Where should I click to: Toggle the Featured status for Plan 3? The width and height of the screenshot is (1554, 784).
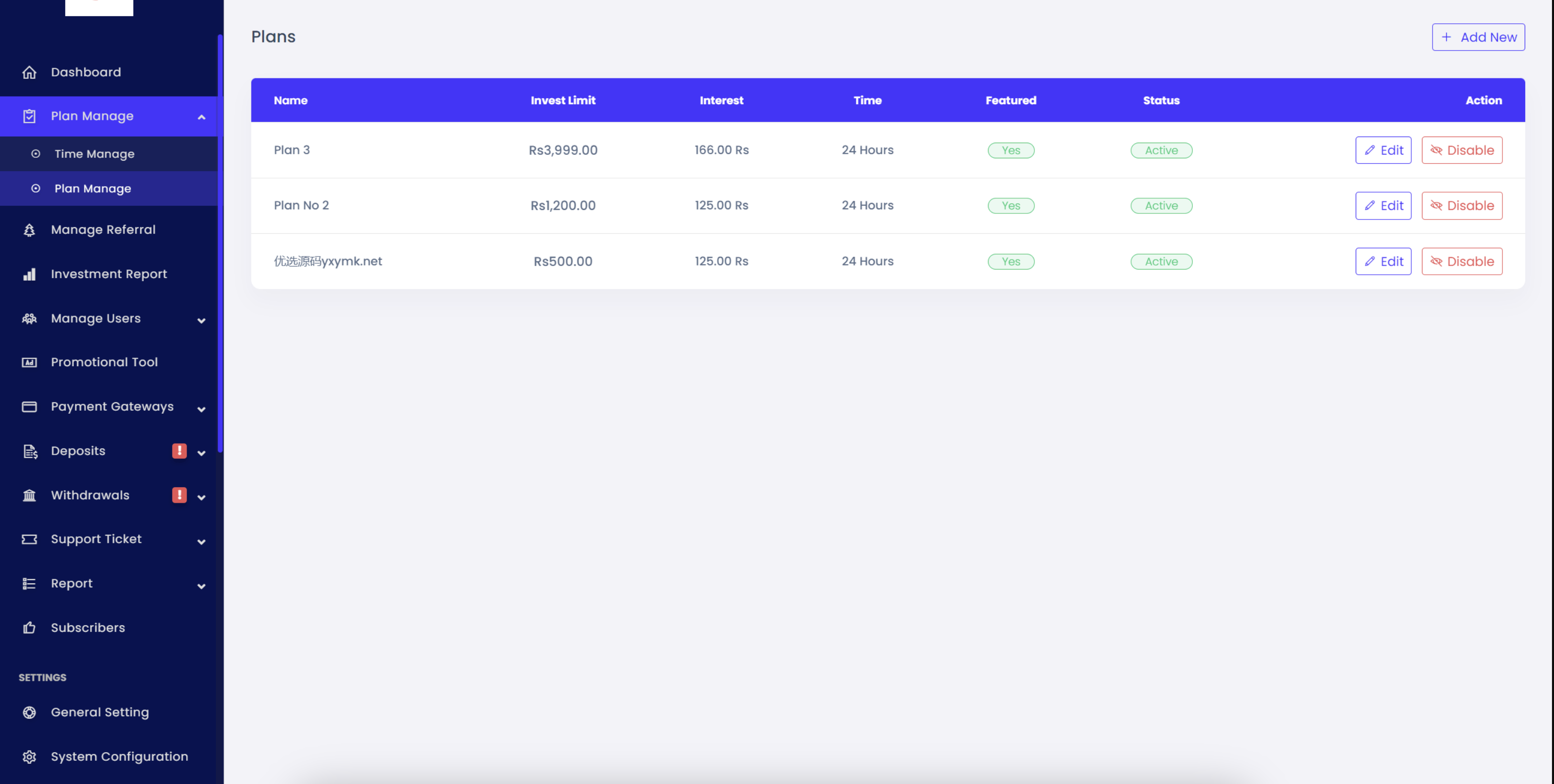(1010, 150)
